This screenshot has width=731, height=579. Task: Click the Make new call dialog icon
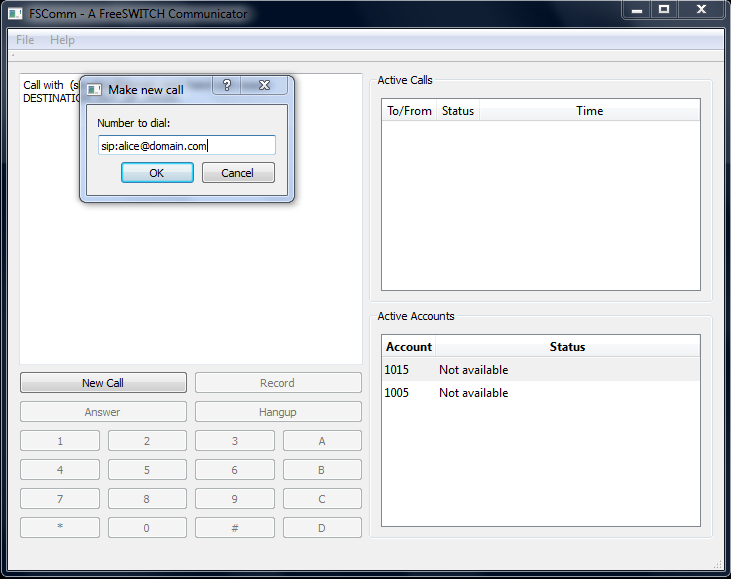point(95,89)
